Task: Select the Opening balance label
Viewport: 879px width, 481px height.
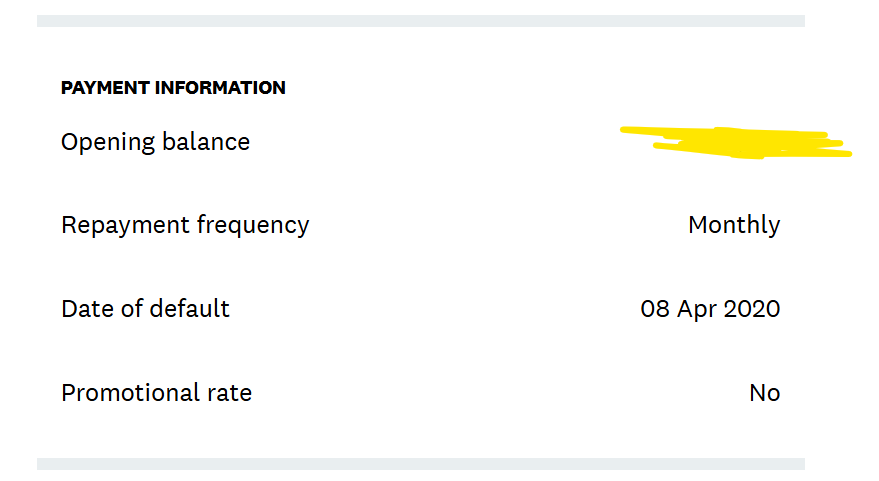Action: (155, 142)
